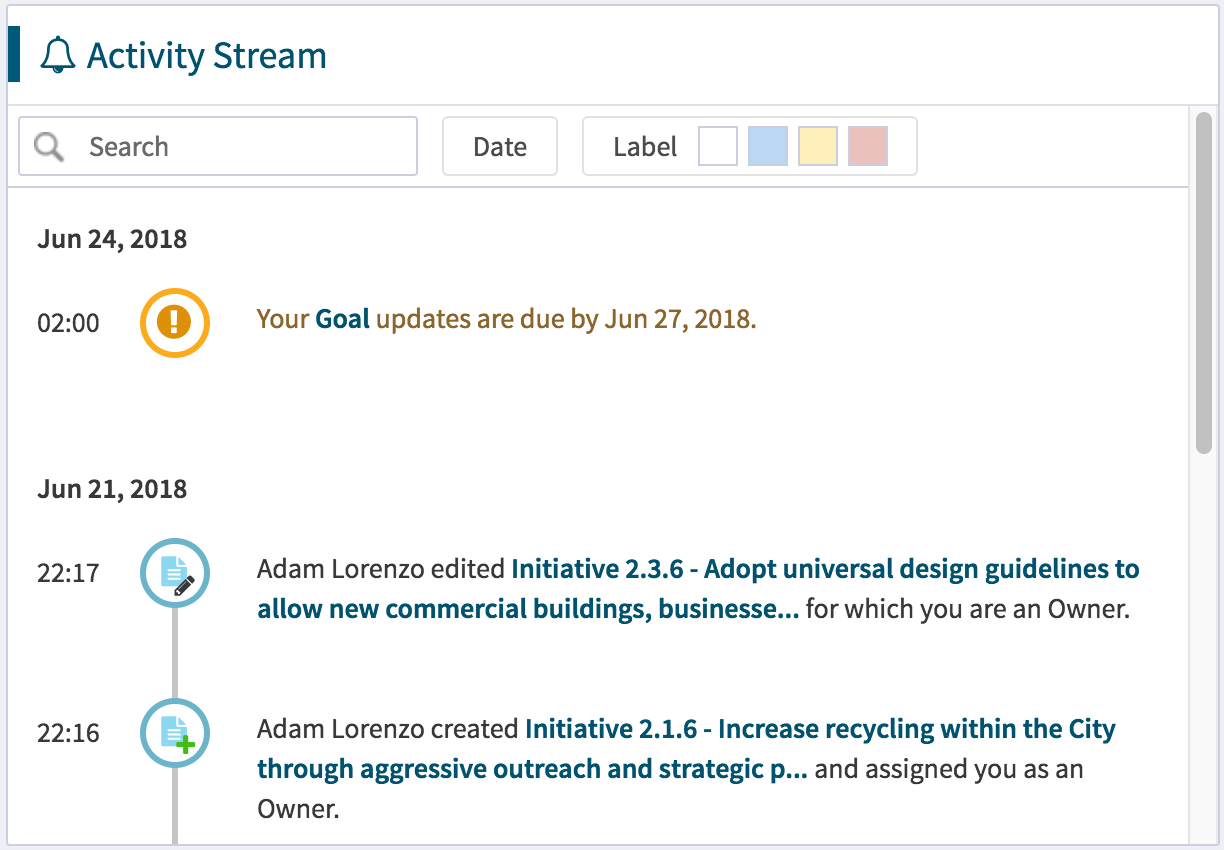Click the pencil badge on the document edit icon
1224x850 pixels.
pos(183,585)
